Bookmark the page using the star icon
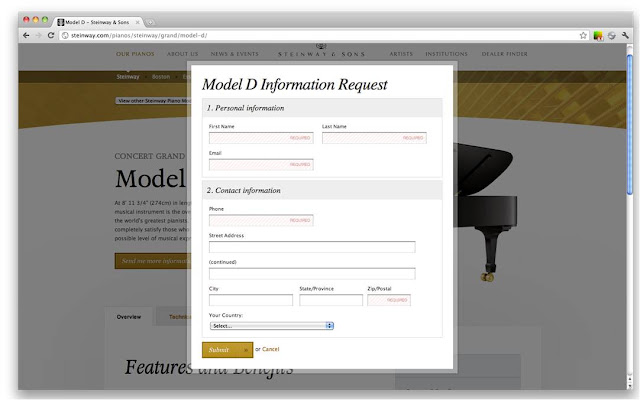This screenshot has height=400, width=640. 583,36
